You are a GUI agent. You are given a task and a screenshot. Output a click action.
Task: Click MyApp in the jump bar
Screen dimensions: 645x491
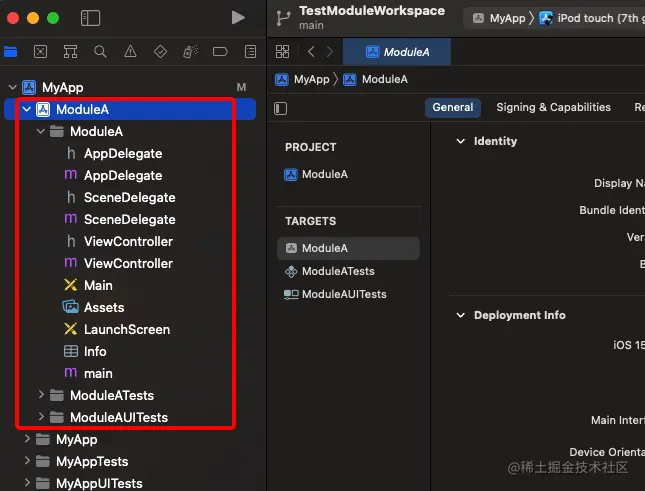(x=302, y=79)
